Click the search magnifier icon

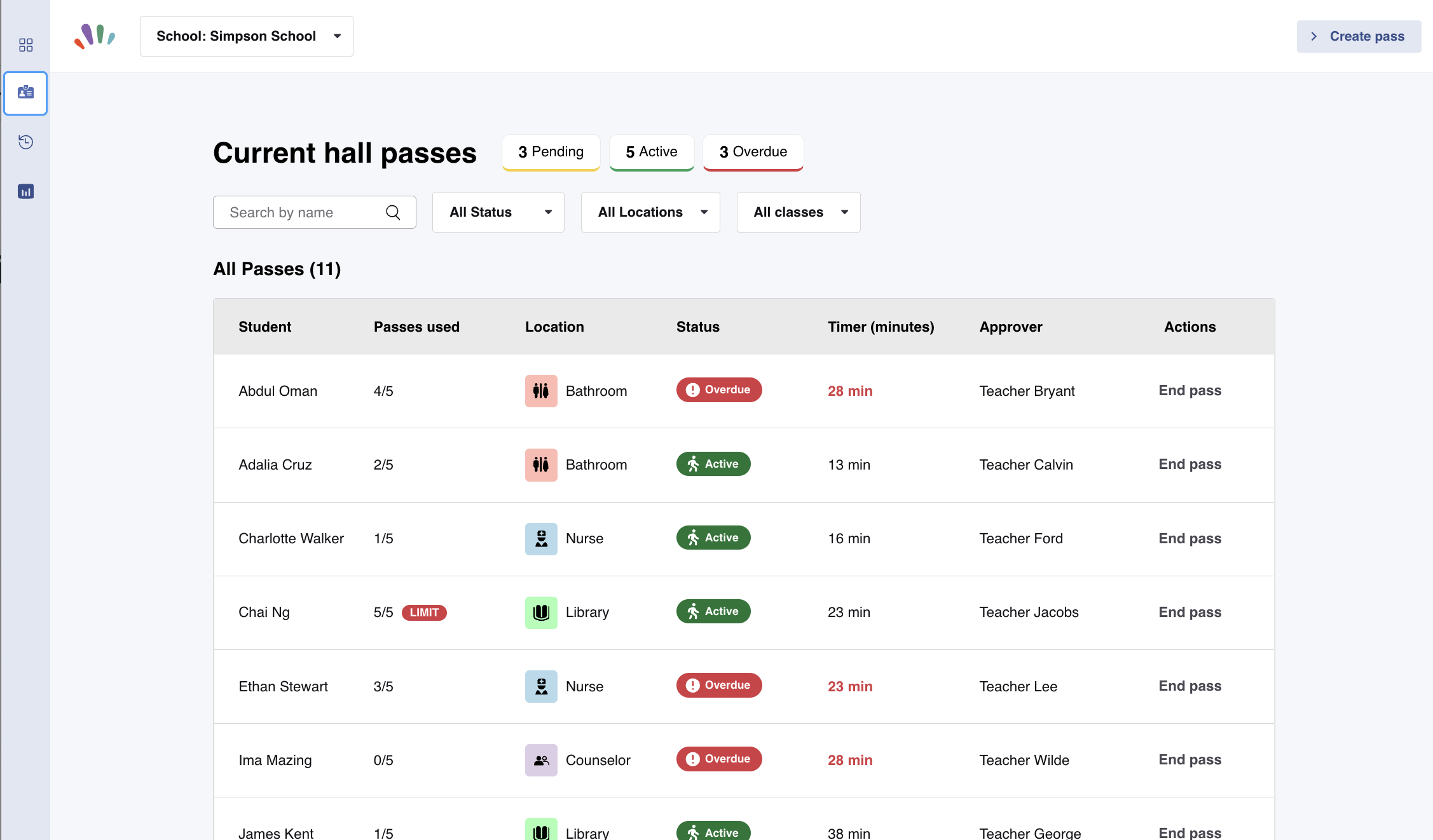click(393, 212)
